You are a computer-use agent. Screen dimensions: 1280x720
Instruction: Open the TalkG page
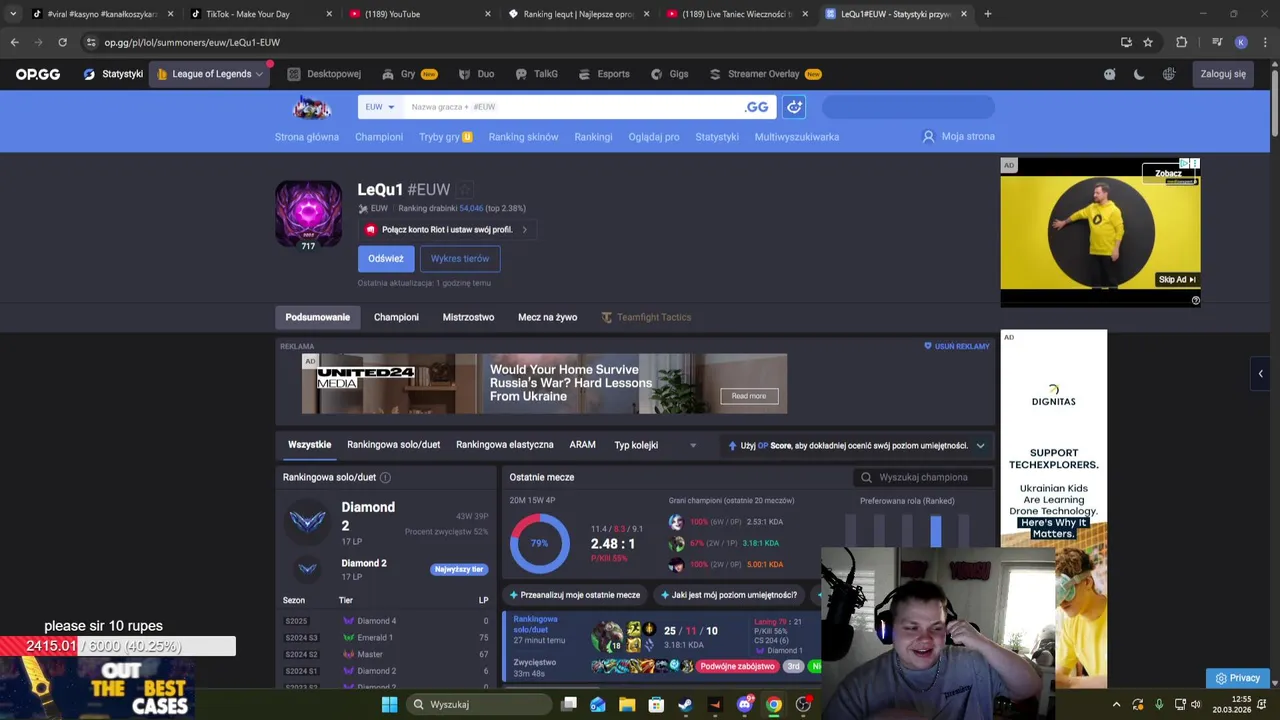pyautogui.click(x=536, y=74)
